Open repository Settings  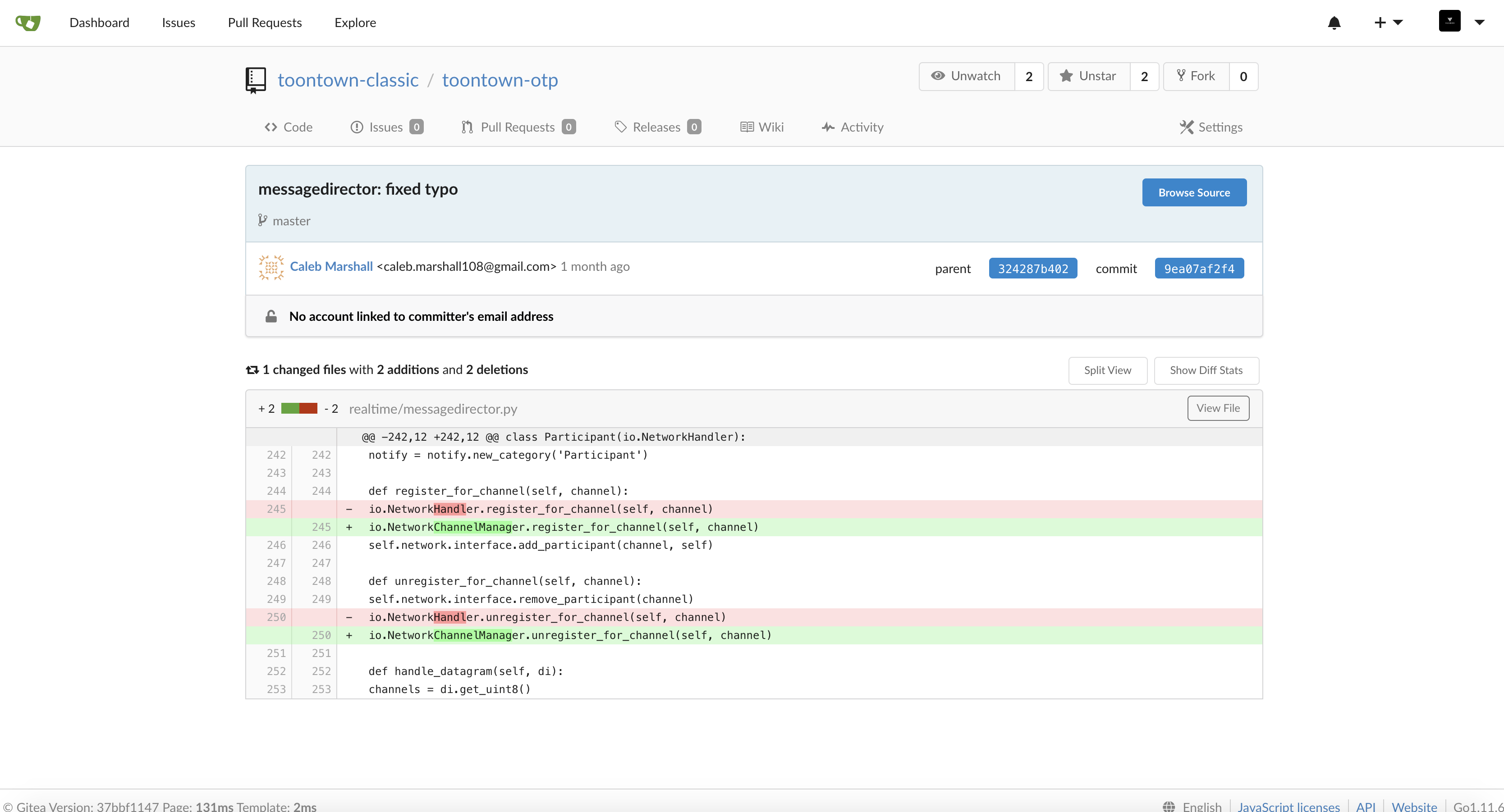(x=1211, y=127)
